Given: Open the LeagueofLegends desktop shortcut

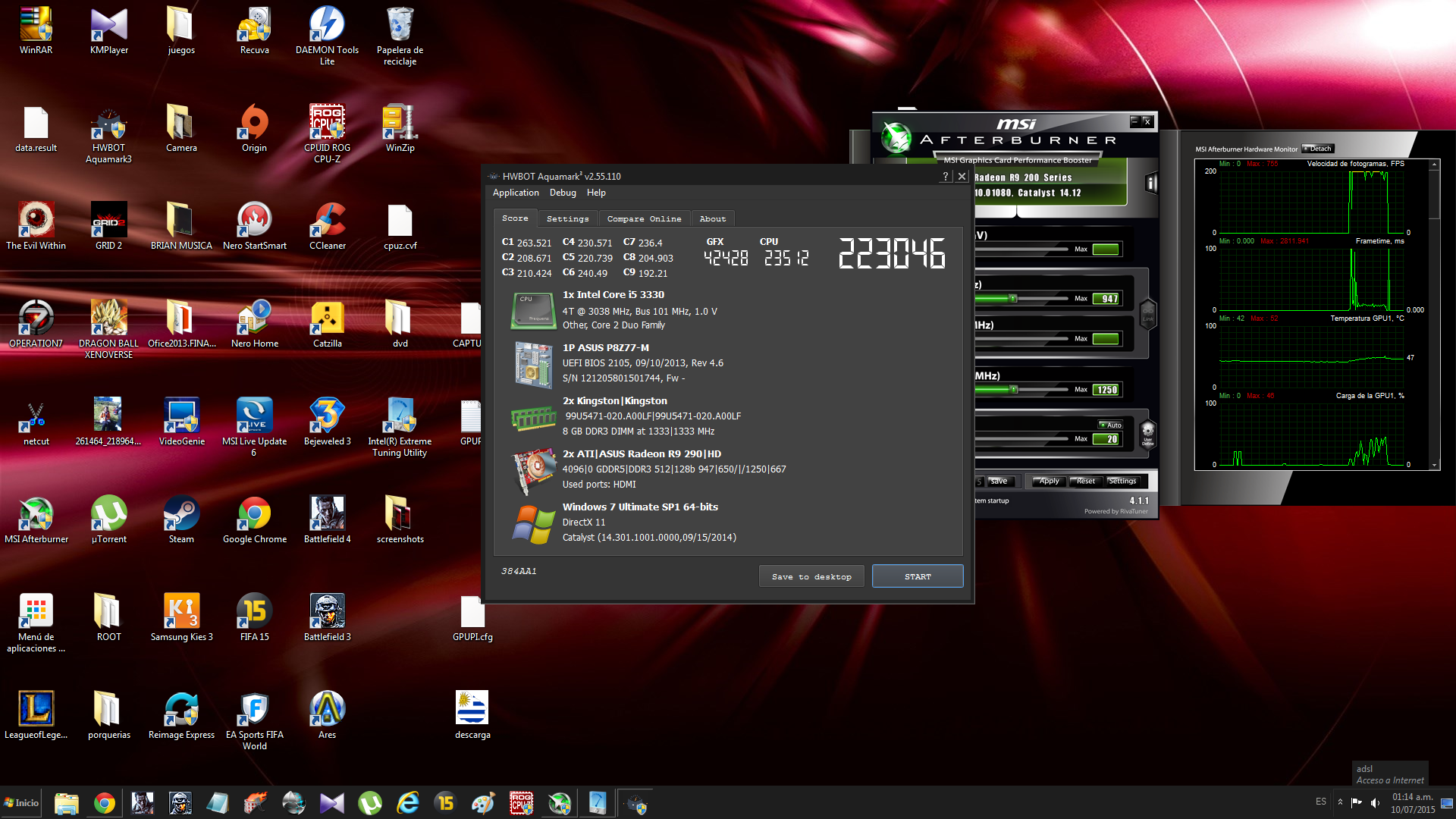Looking at the screenshot, I should [x=36, y=716].
